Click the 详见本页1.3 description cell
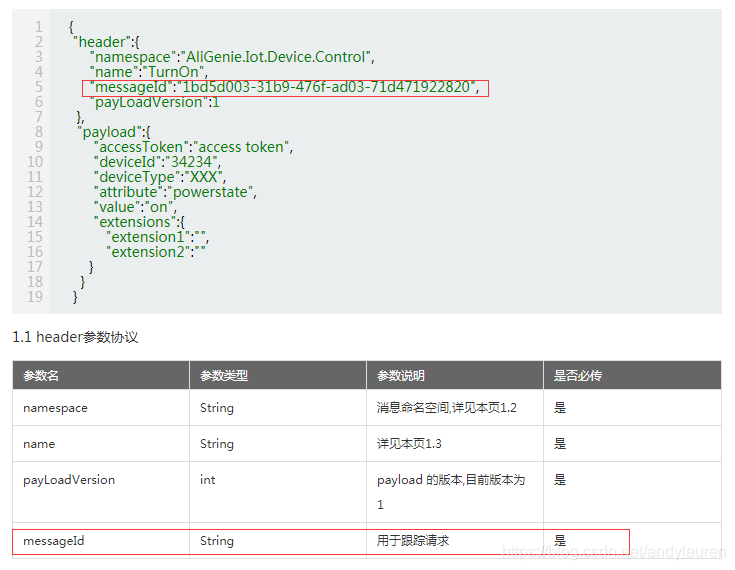Image resolution: width=735 pixels, height=570 pixels. click(x=455, y=444)
